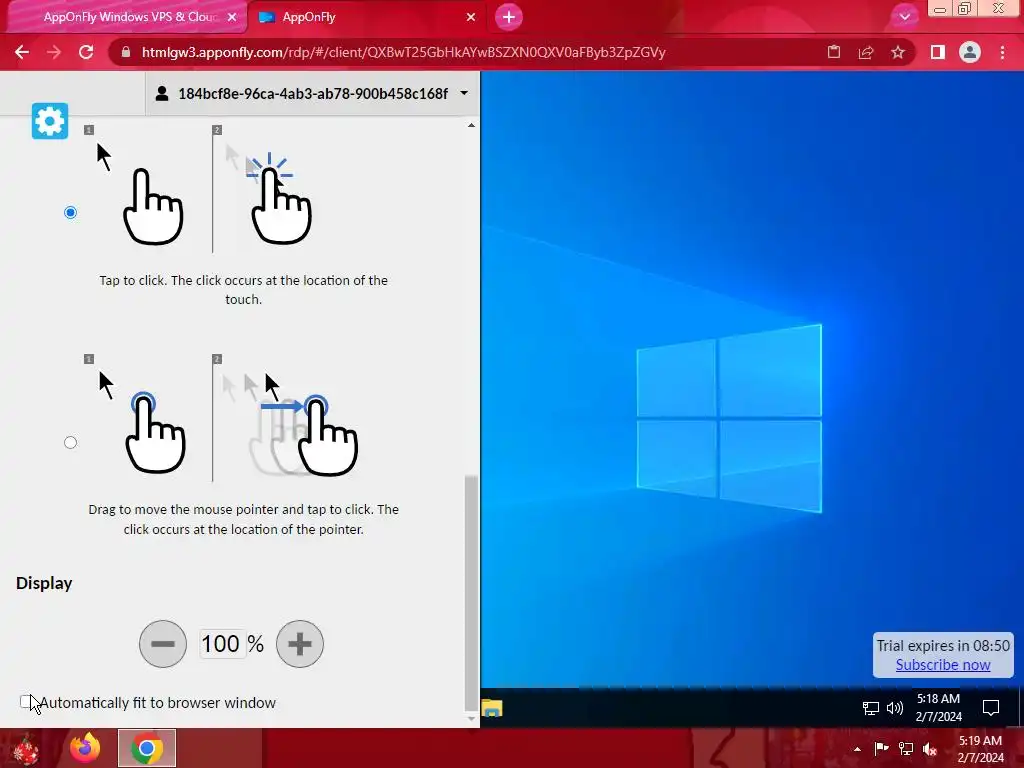This screenshot has width=1024, height=768.
Task: Click host tray network icon
Action: tap(906, 749)
